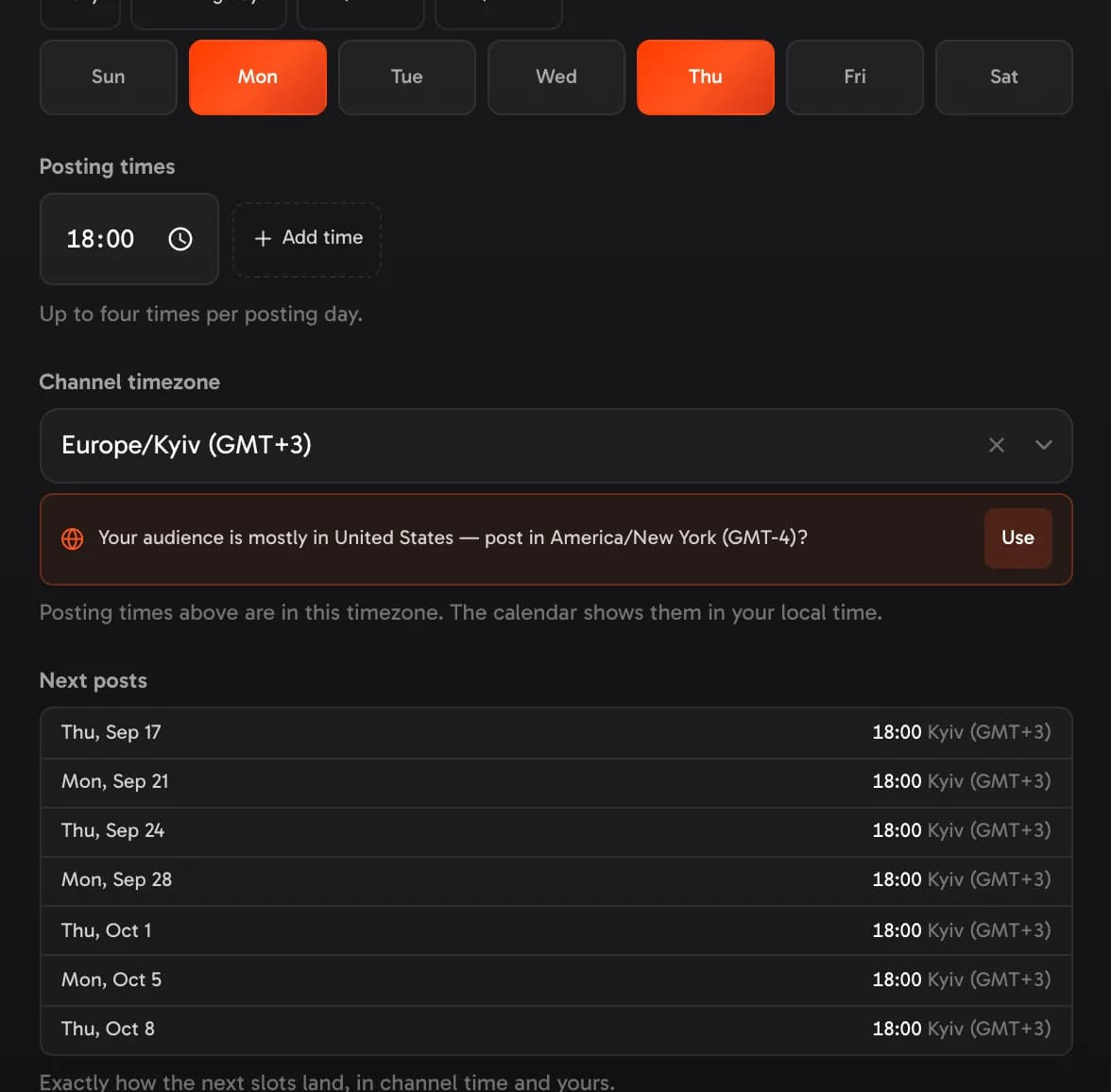The height and width of the screenshot is (1092, 1111).
Task: Click the Channel timezone heading
Action: [129, 382]
